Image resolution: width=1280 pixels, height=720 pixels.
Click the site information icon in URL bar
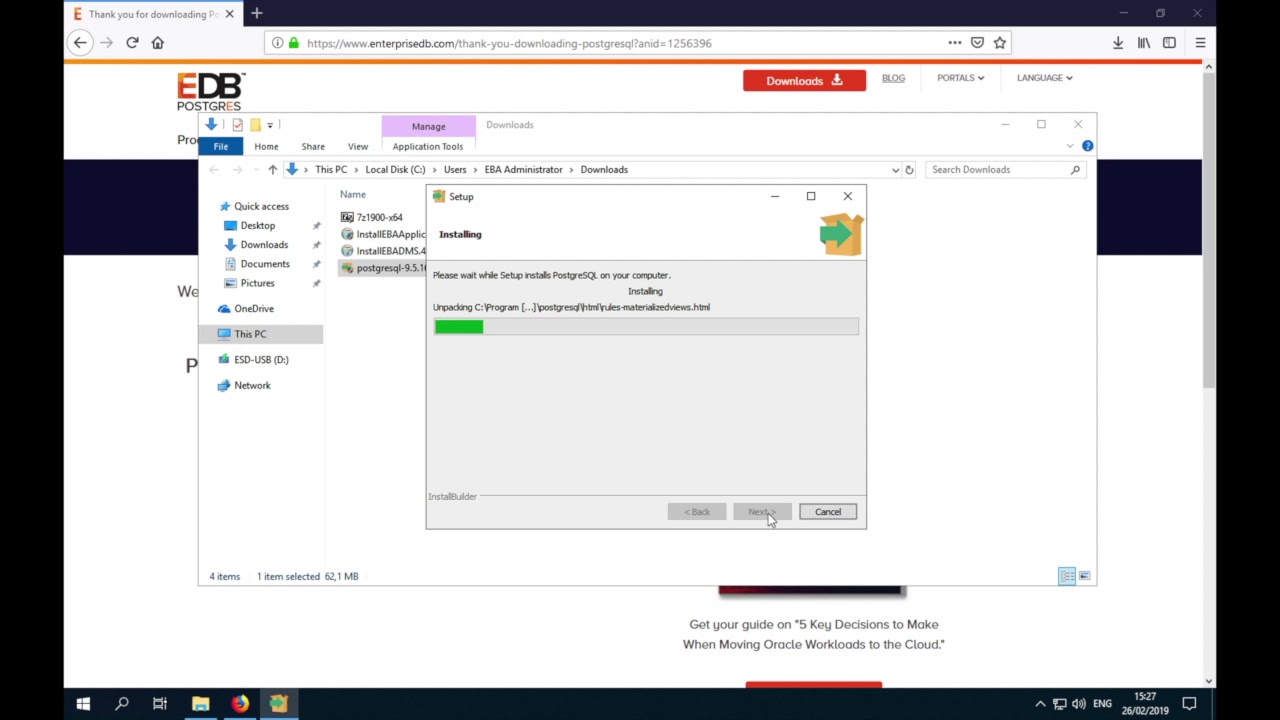(277, 43)
